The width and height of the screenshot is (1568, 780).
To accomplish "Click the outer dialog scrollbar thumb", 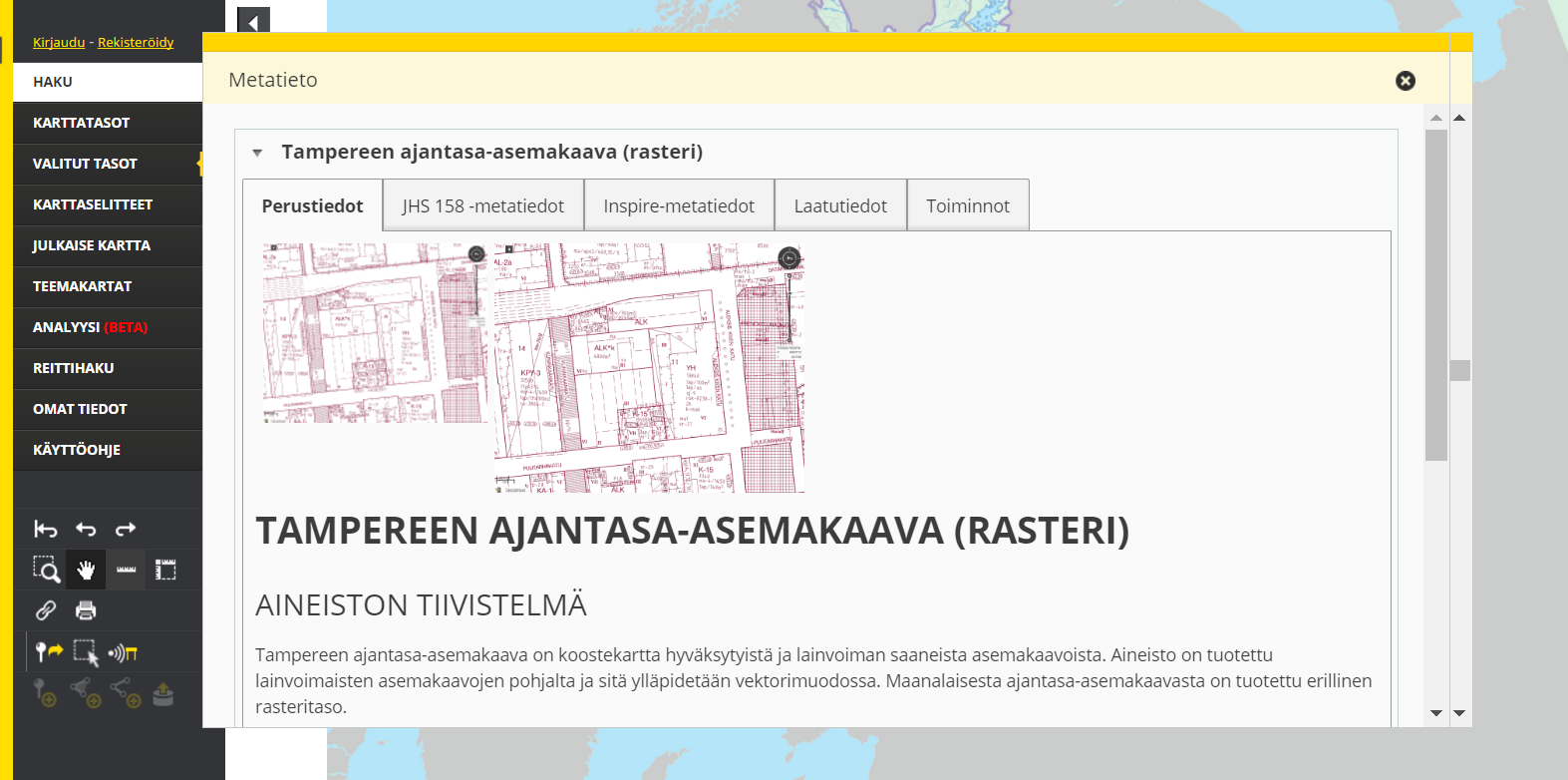I will [1460, 370].
